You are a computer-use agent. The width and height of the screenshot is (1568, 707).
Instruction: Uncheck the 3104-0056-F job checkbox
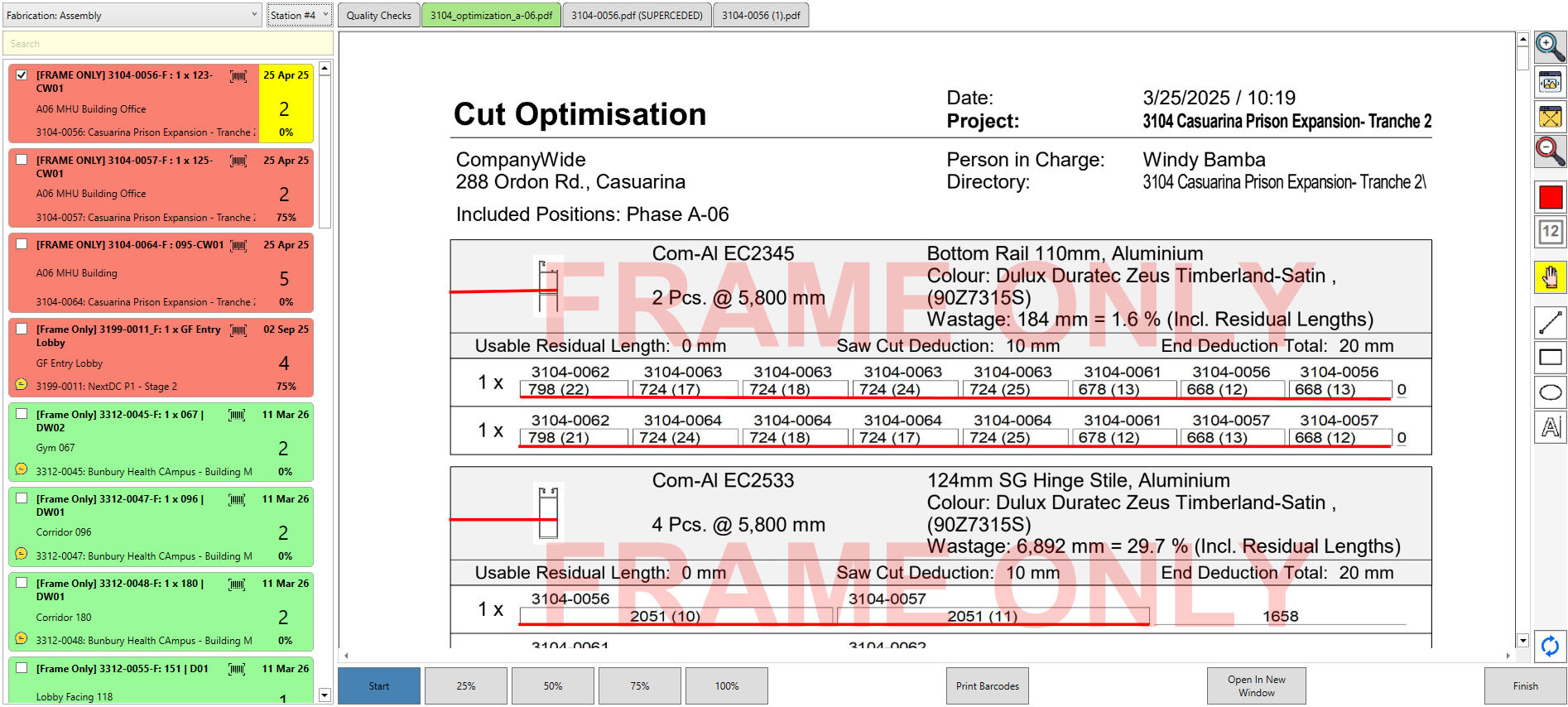point(22,75)
